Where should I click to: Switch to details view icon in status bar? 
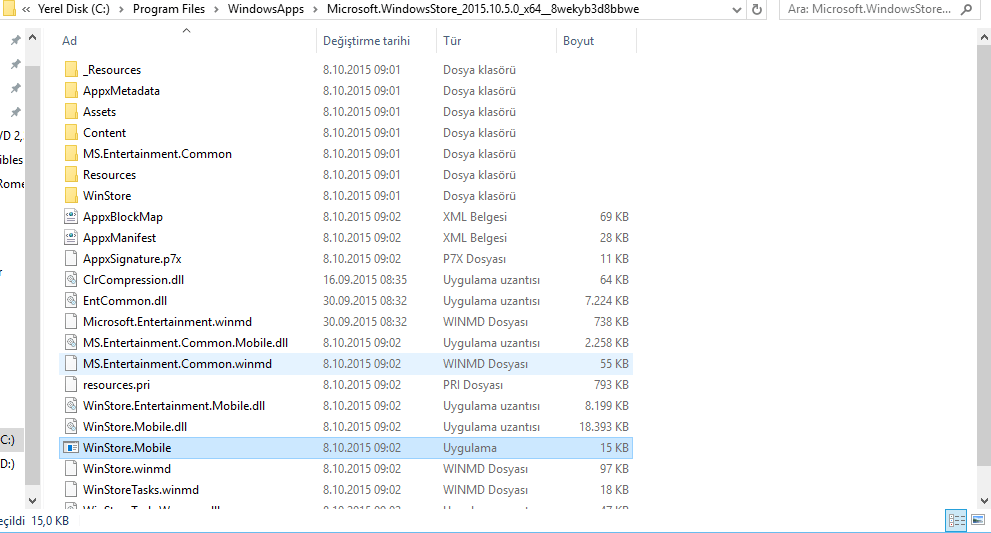[x=956, y=520]
